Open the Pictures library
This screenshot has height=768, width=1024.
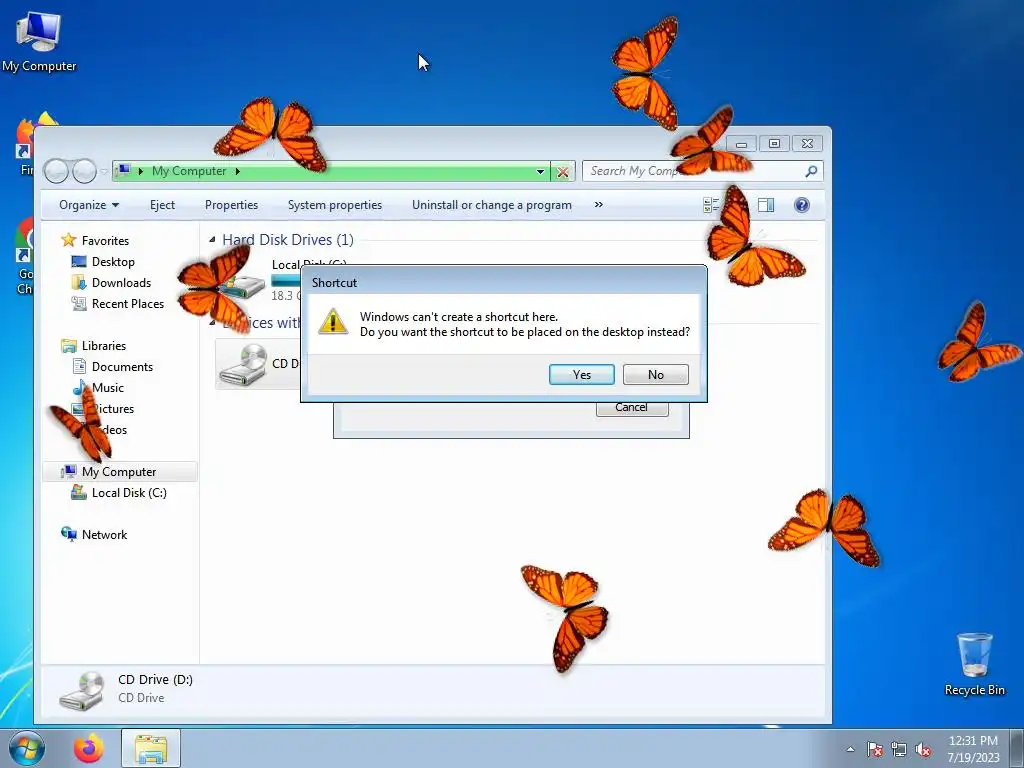click(x=112, y=409)
